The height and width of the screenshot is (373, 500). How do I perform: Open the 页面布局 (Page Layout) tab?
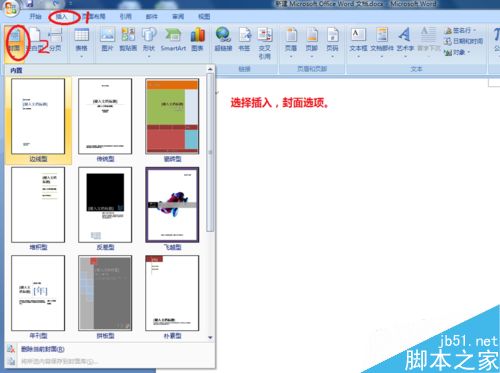(95, 16)
